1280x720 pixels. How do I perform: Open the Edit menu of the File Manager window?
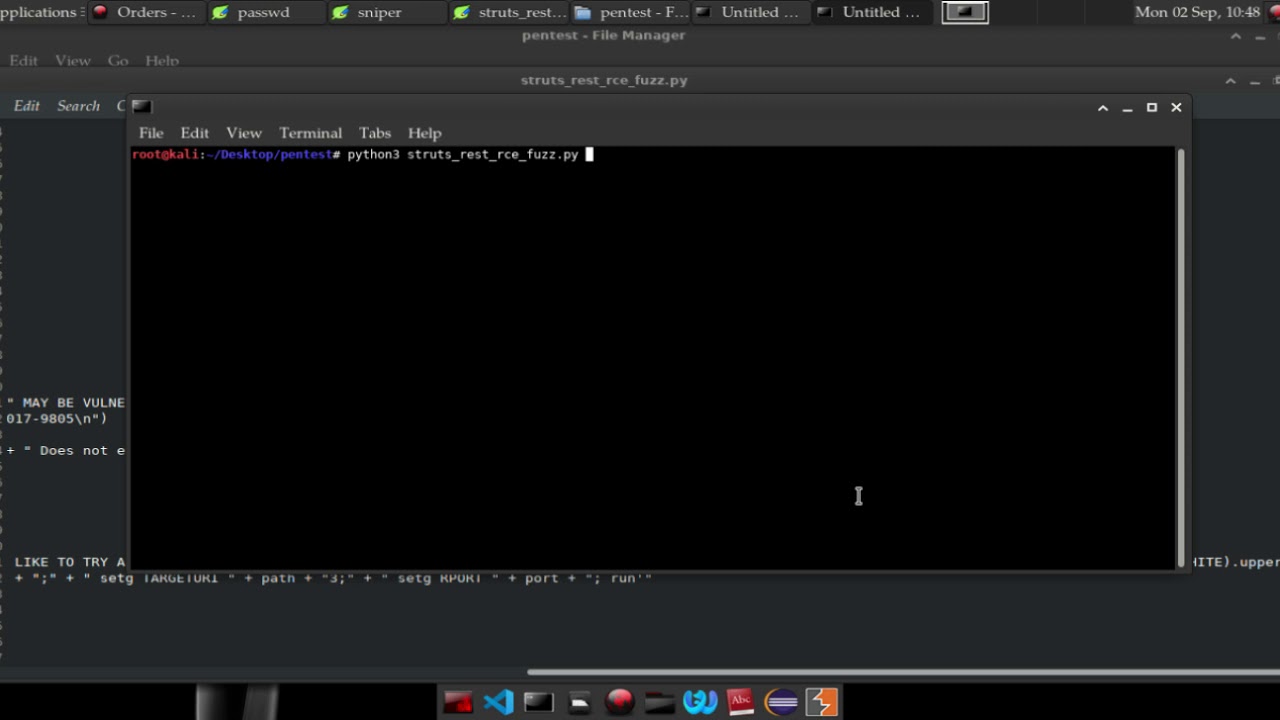[23, 61]
